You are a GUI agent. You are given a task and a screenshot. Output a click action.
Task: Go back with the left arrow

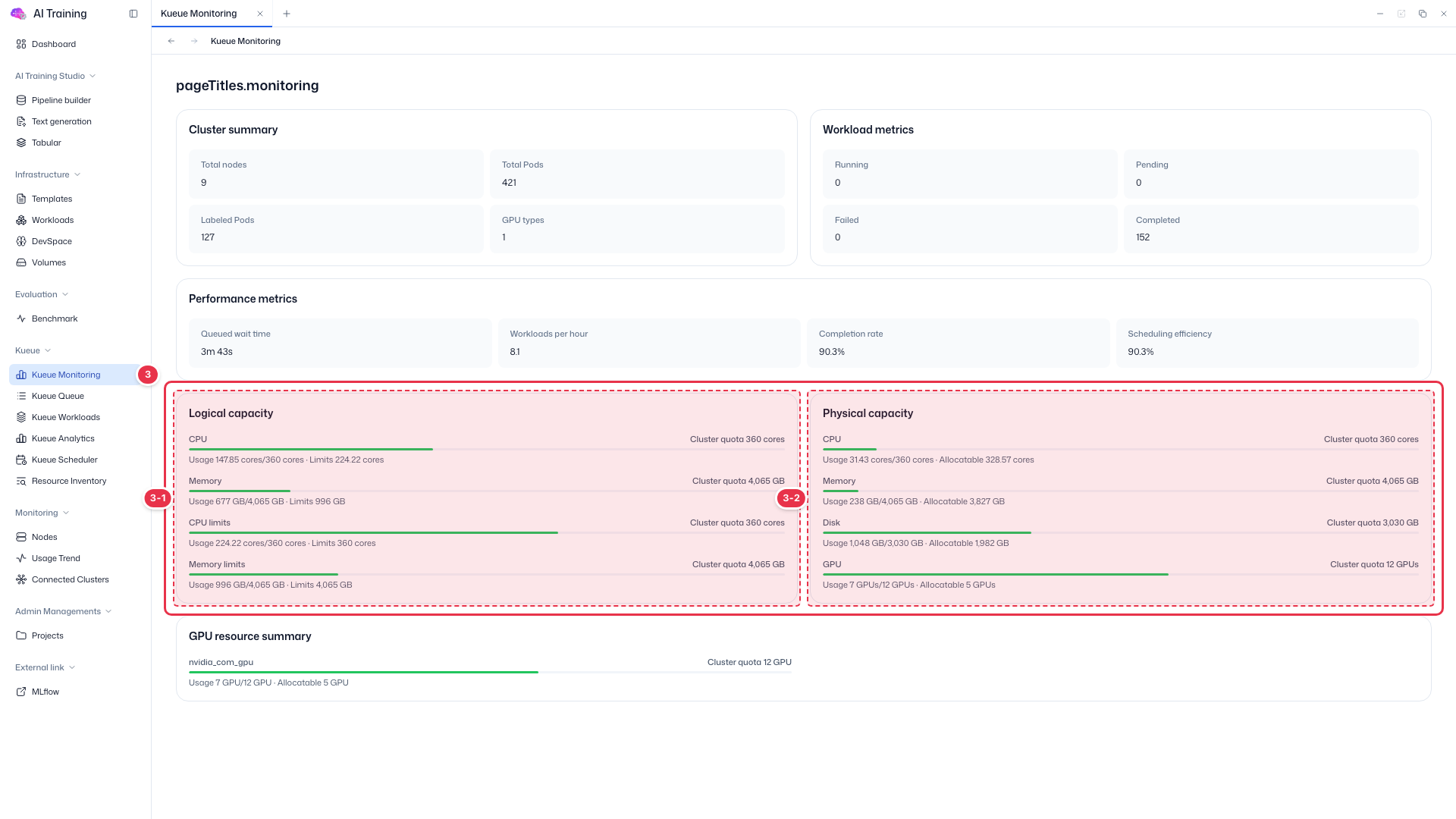[171, 41]
